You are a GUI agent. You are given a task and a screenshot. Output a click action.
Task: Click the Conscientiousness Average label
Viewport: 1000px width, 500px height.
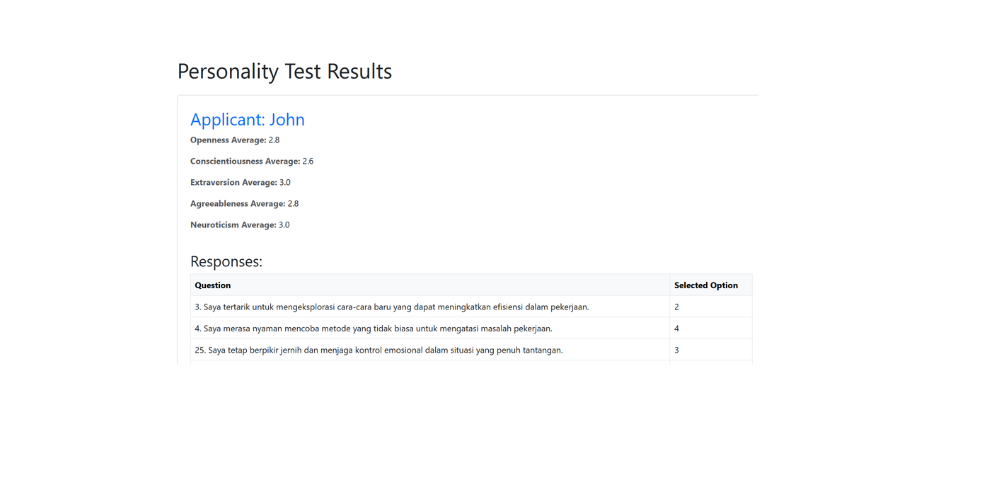244,161
